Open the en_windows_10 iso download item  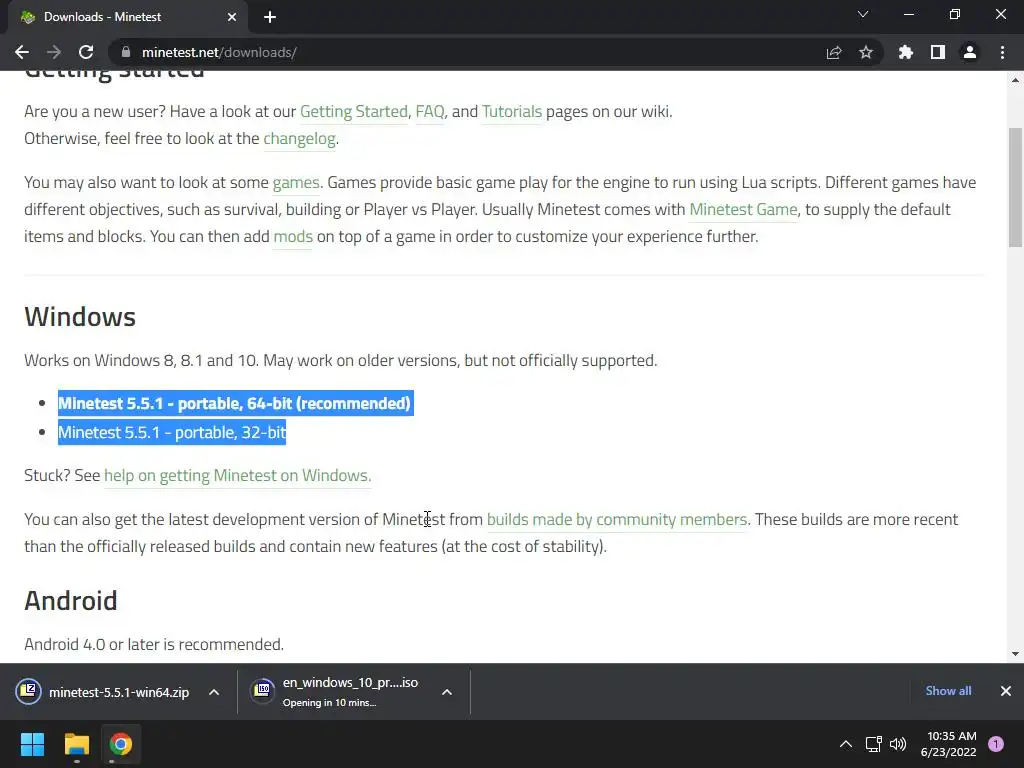pyautogui.click(x=336, y=692)
